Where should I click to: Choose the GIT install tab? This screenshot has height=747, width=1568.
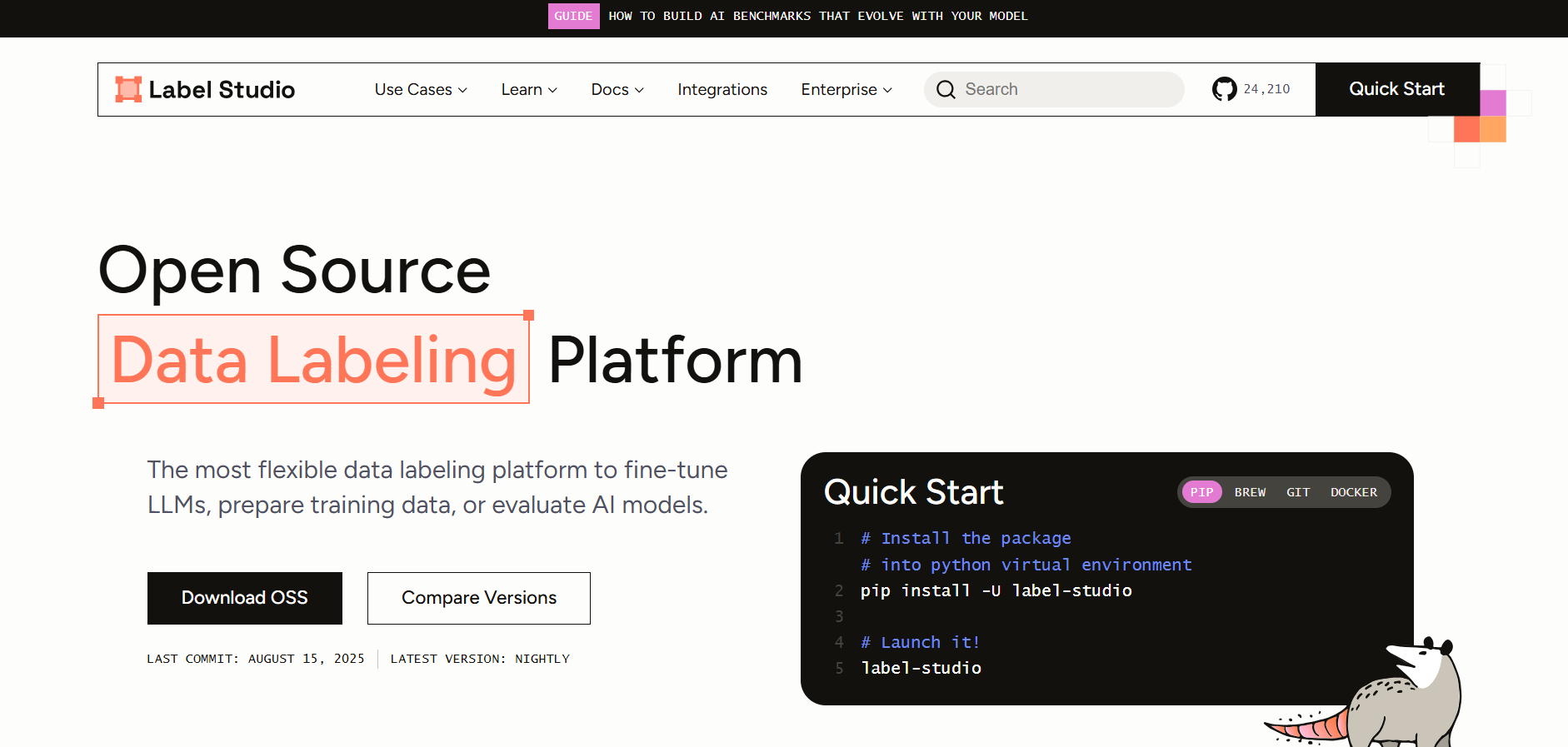tap(1297, 492)
